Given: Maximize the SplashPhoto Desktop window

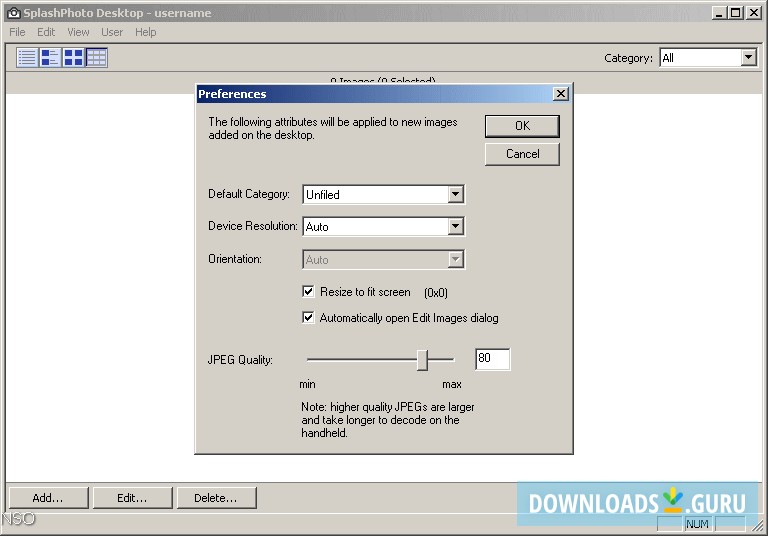Looking at the screenshot, I should click(x=736, y=13).
